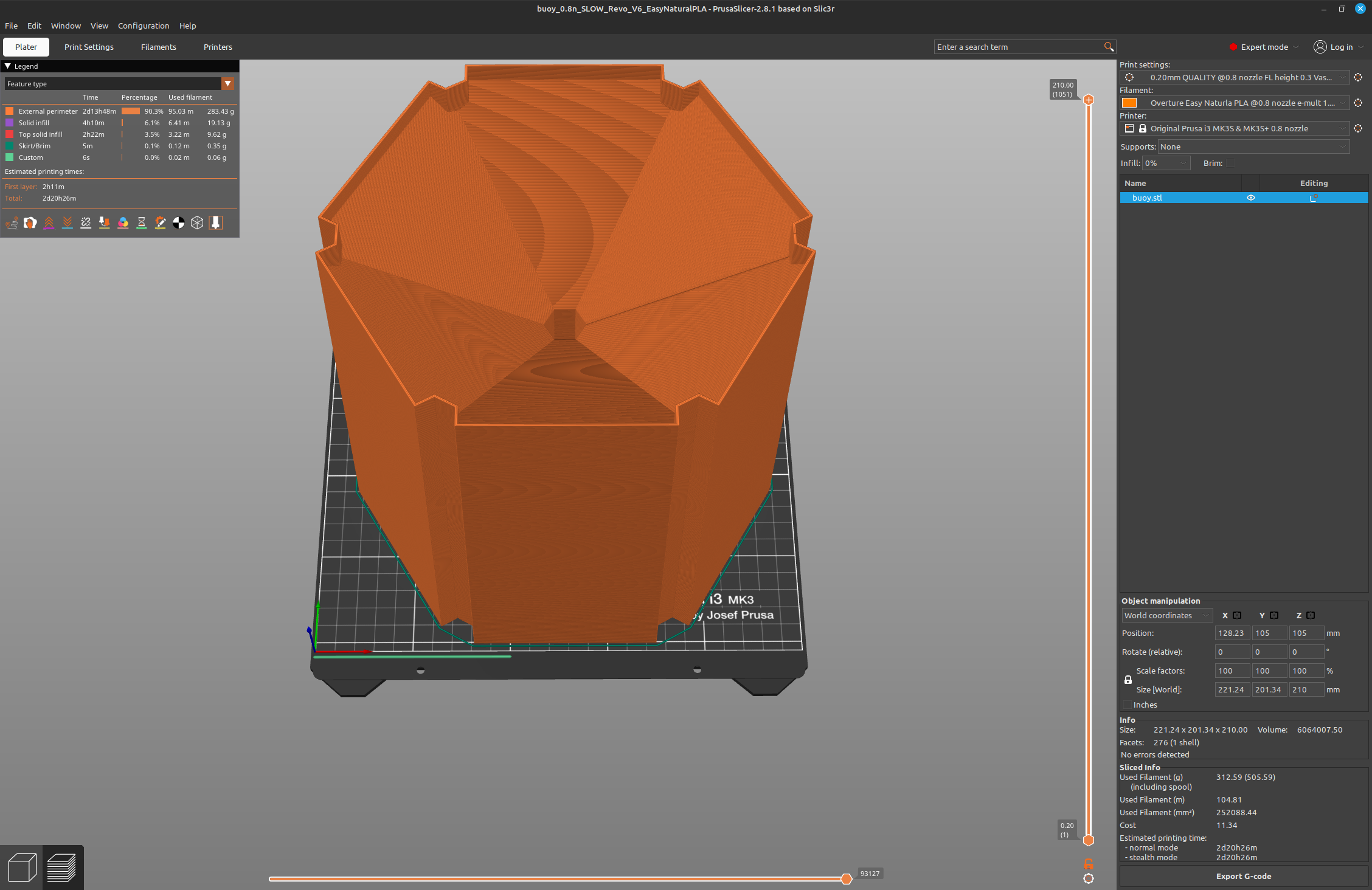Click the layer slider lock icon

[1089, 864]
